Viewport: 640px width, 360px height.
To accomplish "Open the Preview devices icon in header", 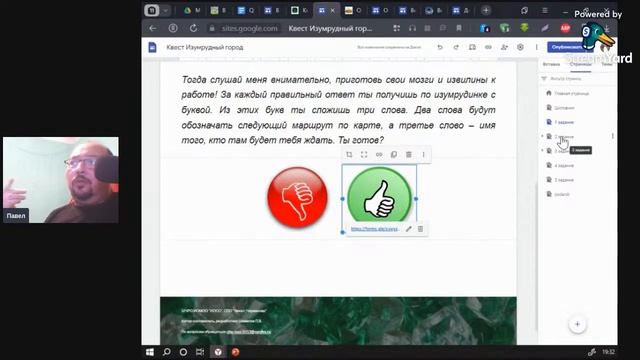I will tap(472, 47).
